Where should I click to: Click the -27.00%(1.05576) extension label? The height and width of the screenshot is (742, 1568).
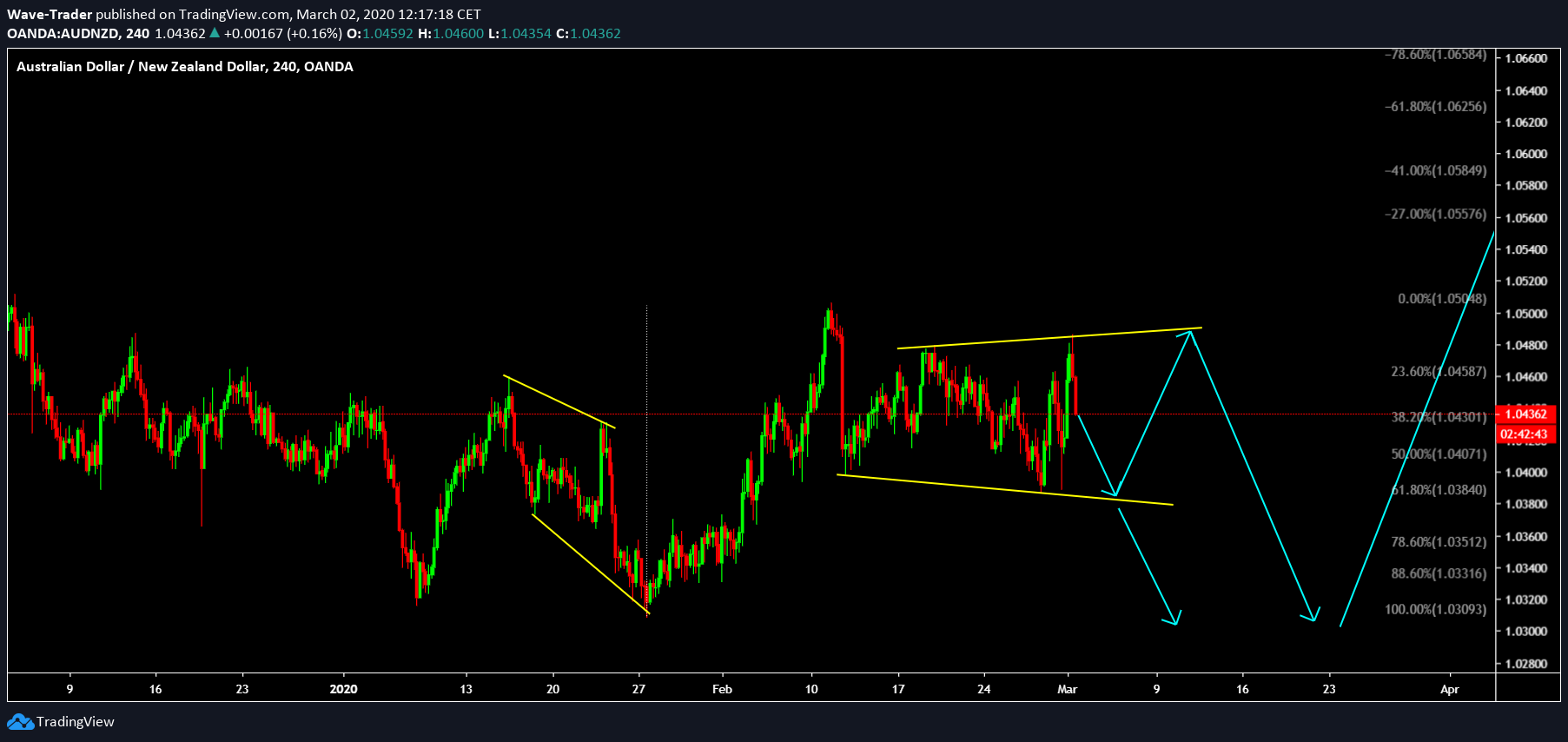[1435, 214]
